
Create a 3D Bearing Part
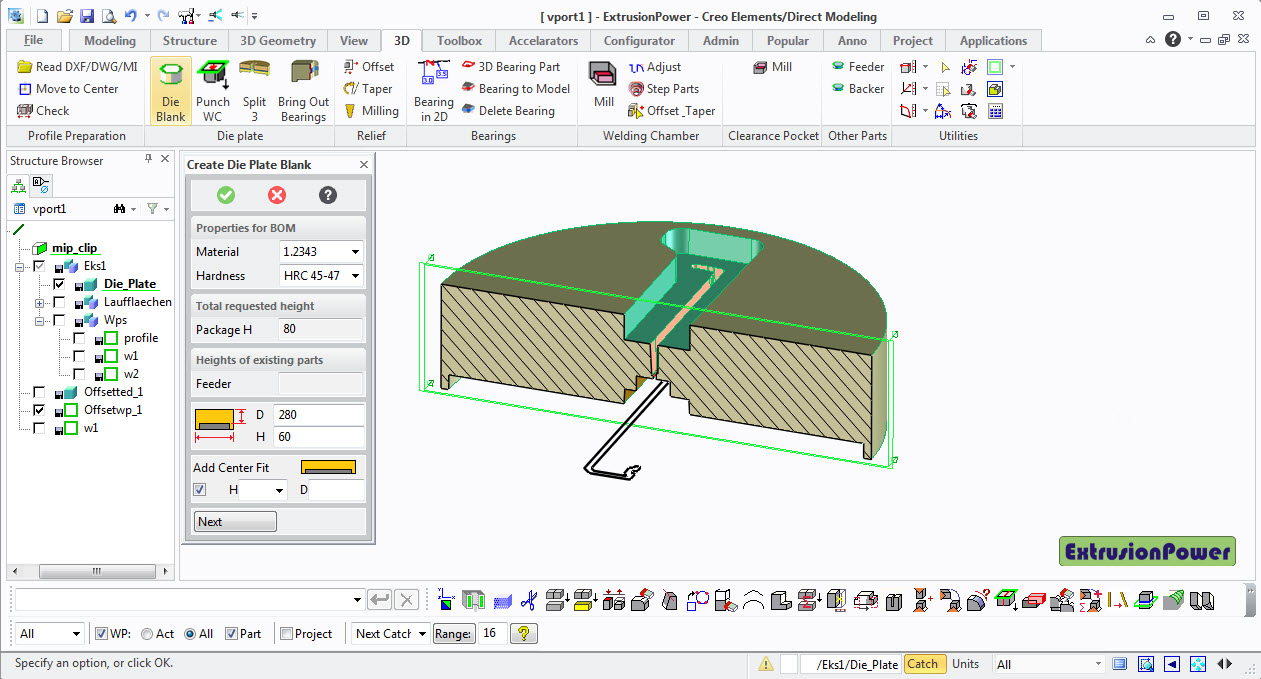511,67
